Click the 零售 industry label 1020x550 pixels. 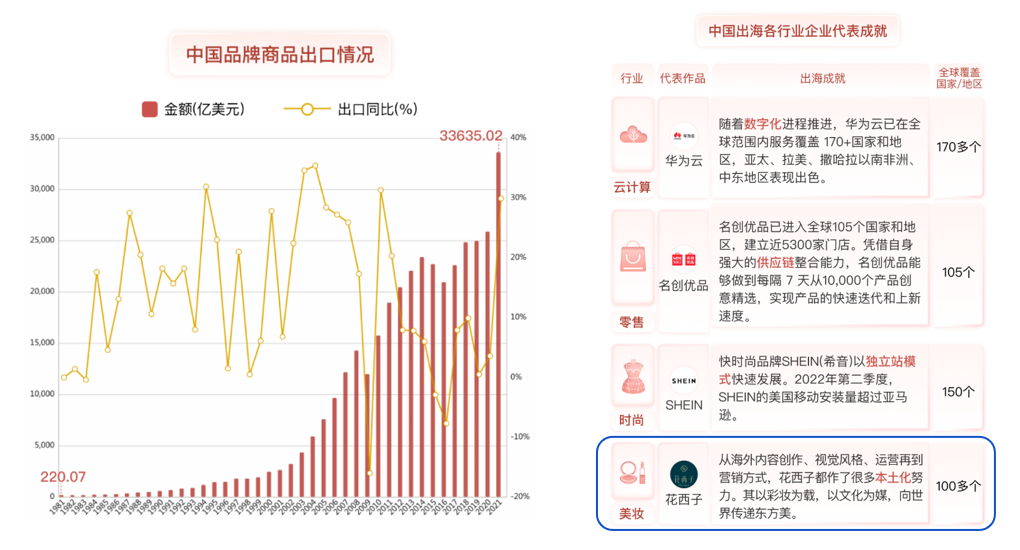631,322
